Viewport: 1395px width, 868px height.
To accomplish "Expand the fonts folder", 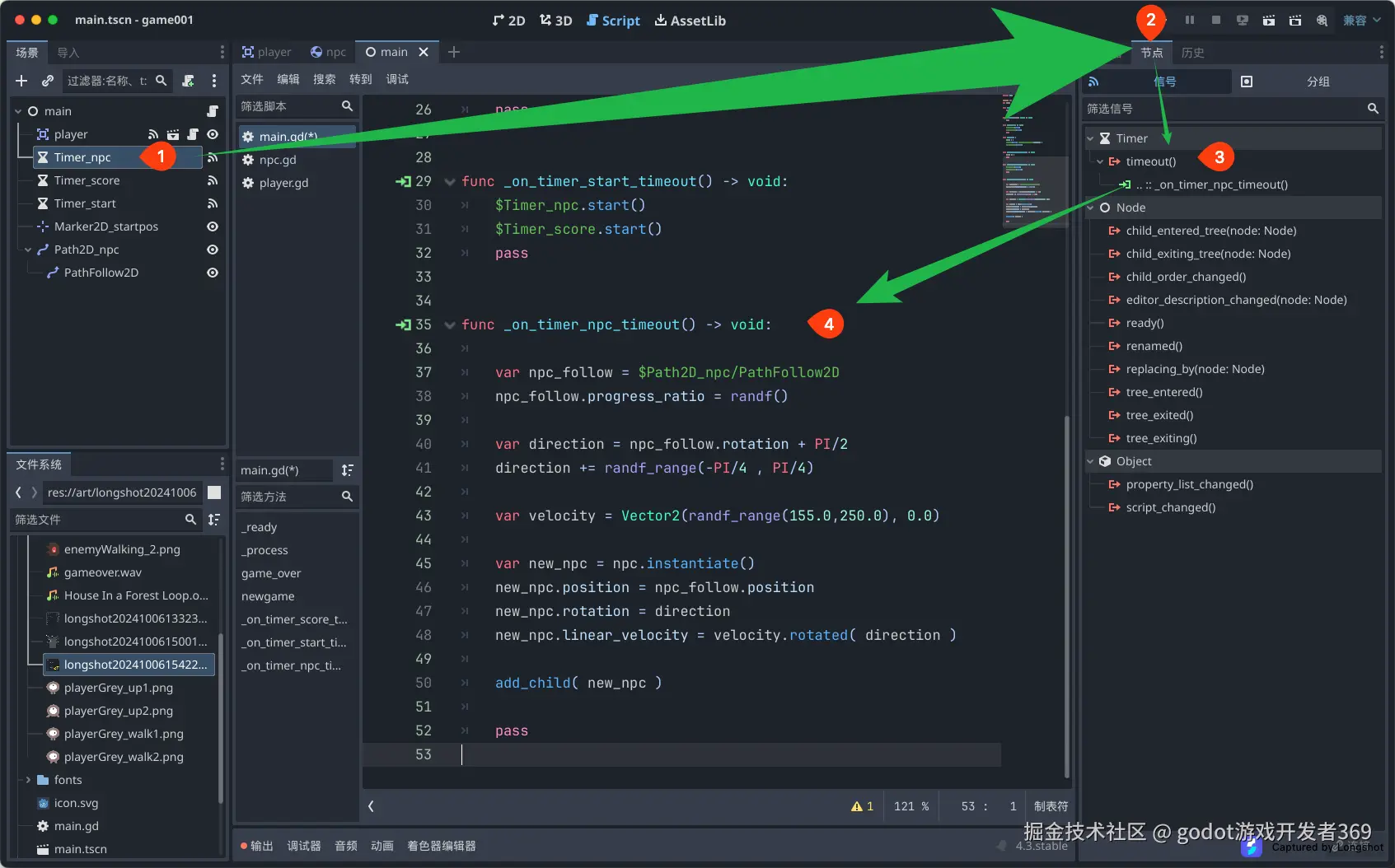I will (28, 780).
